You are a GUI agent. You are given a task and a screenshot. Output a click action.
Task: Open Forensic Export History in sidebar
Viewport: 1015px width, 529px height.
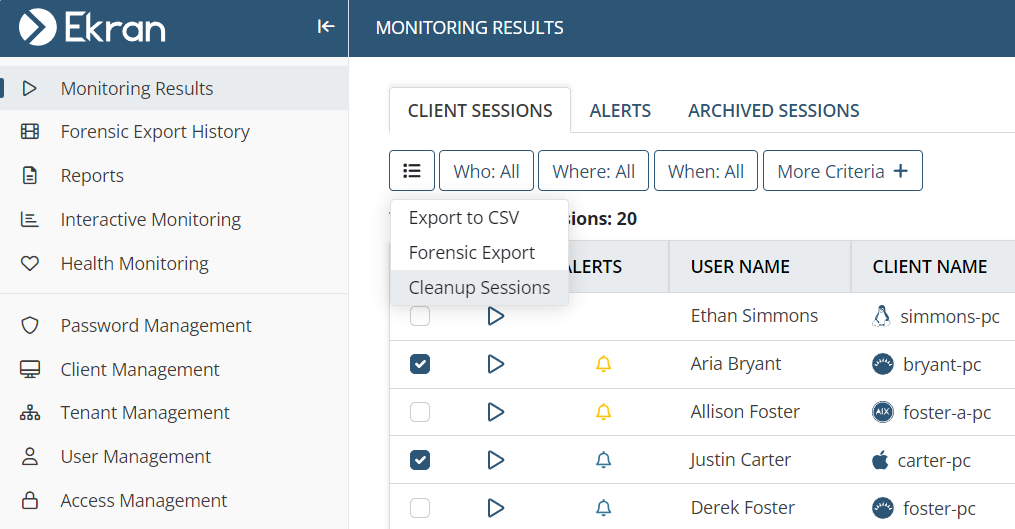(x=155, y=132)
